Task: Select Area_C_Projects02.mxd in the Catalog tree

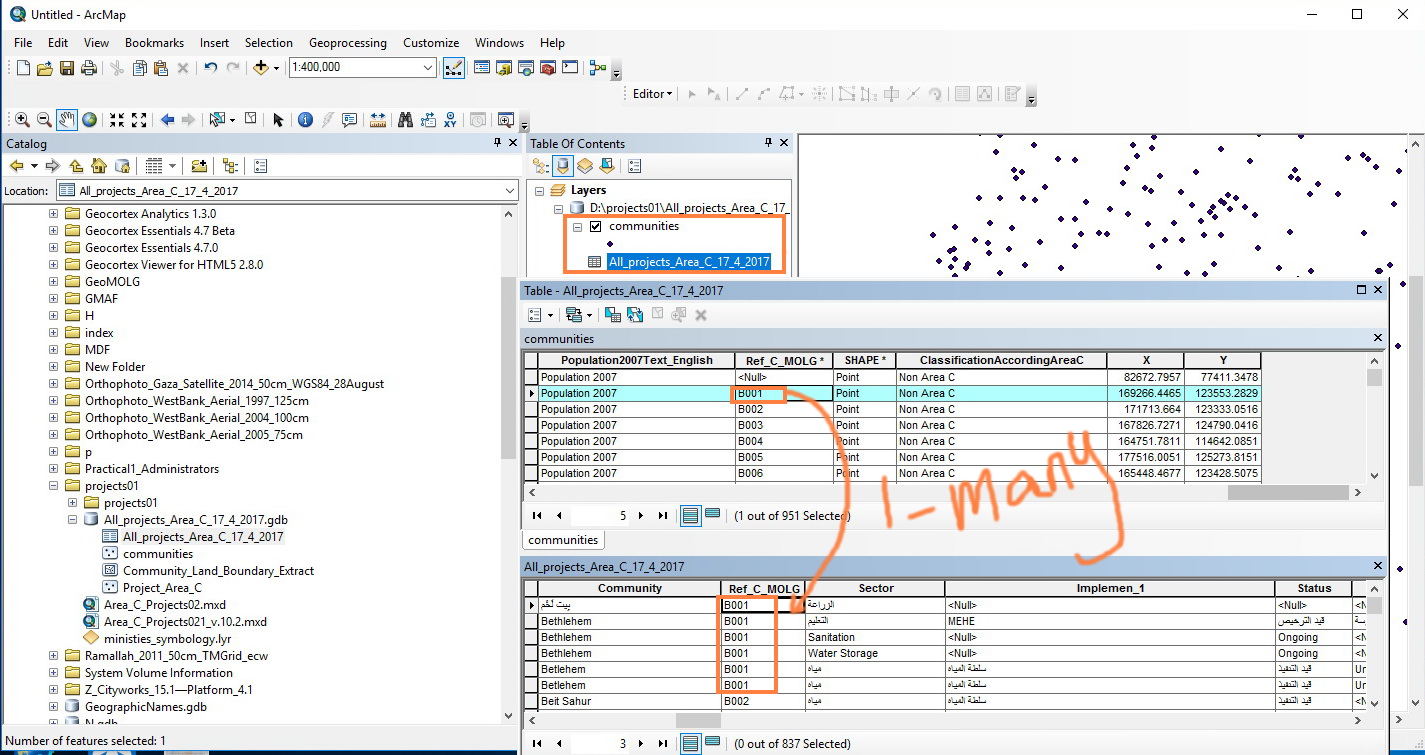Action: (x=164, y=605)
